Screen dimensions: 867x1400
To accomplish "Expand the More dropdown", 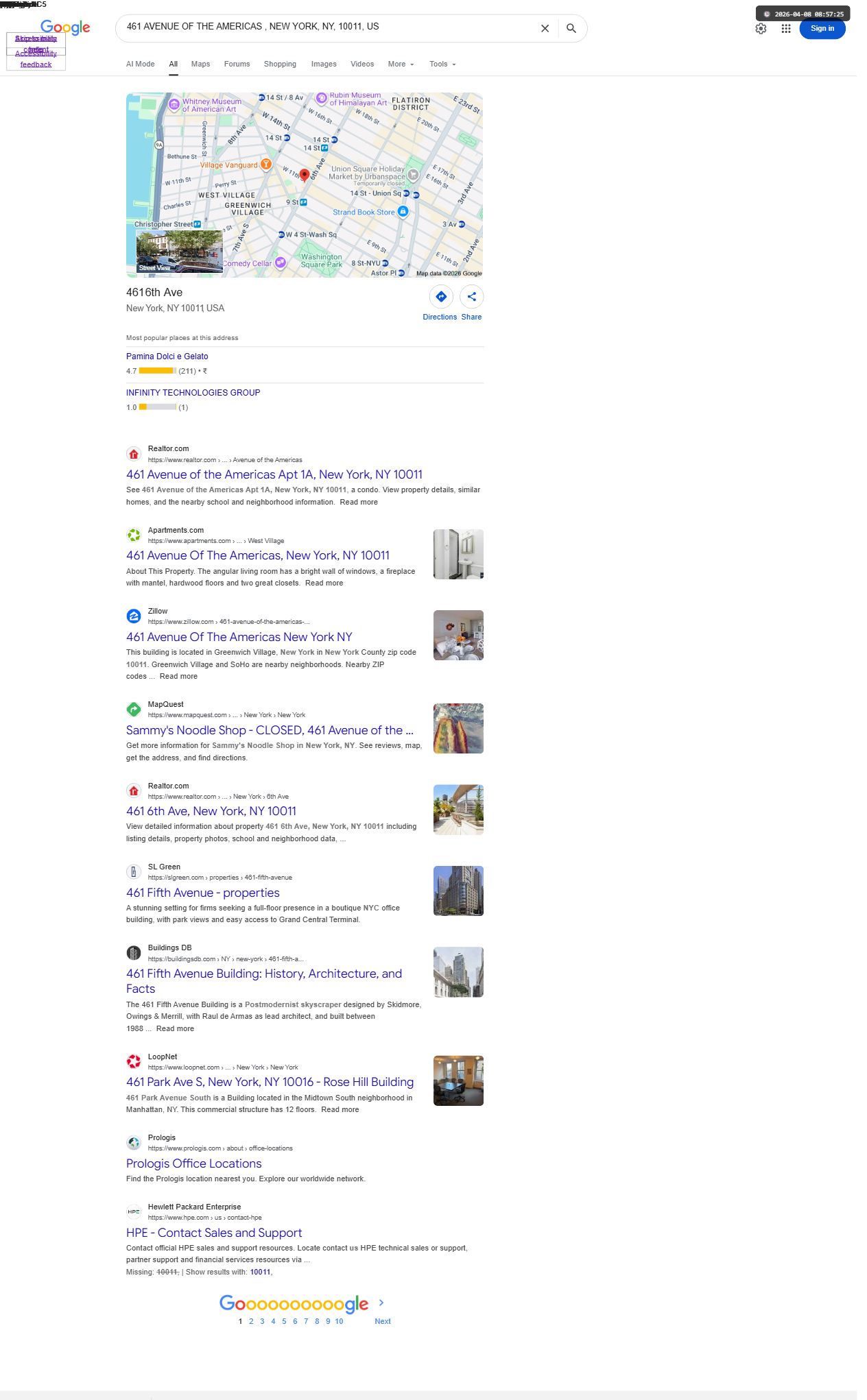I will (x=401, y=64).
